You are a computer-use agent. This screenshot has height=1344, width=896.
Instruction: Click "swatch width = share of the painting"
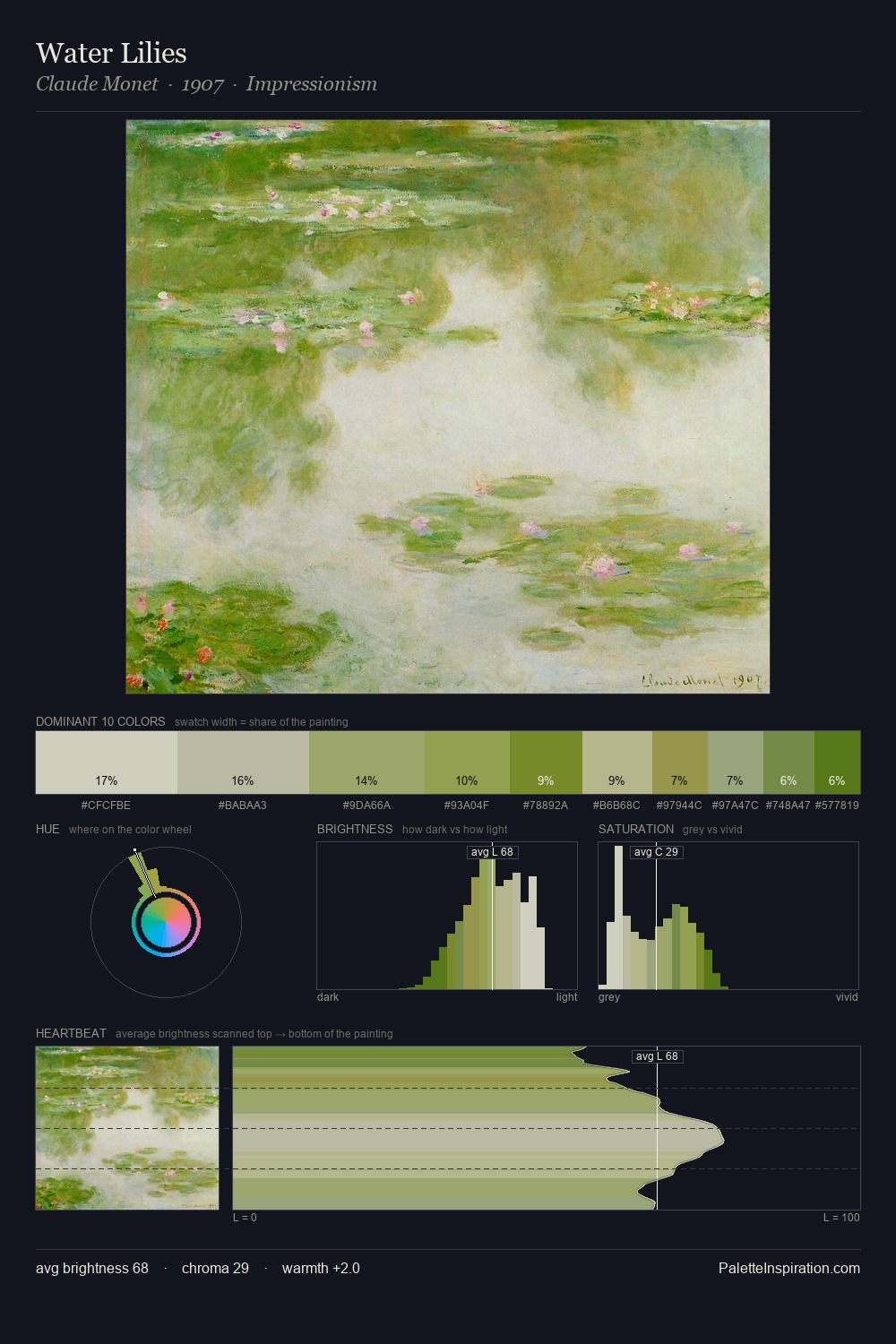pyautogui.click(x=261, y=722)
